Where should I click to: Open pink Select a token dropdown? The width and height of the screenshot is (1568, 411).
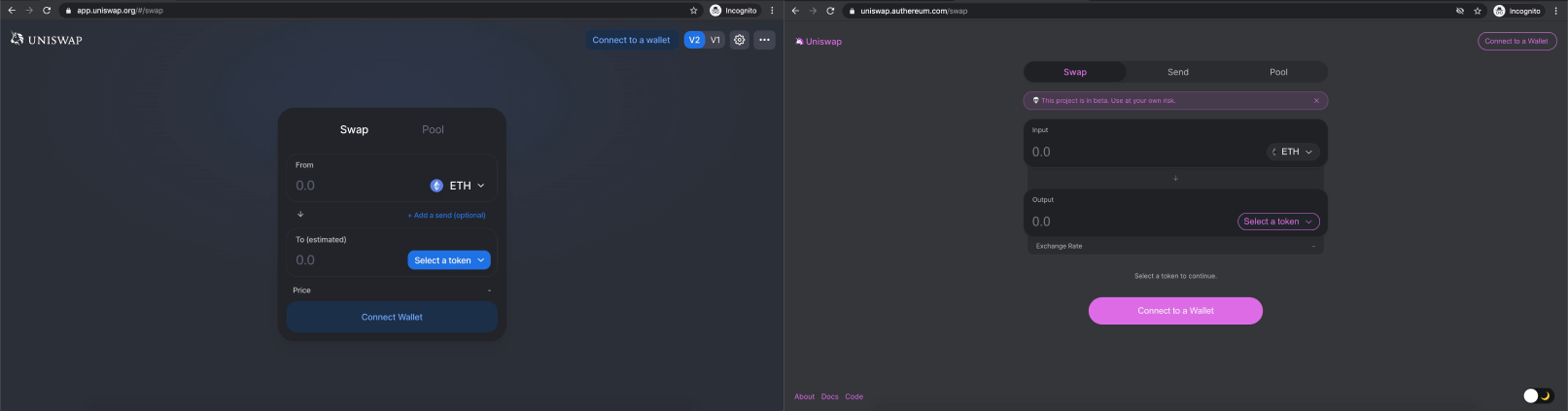pos(1278,222)
